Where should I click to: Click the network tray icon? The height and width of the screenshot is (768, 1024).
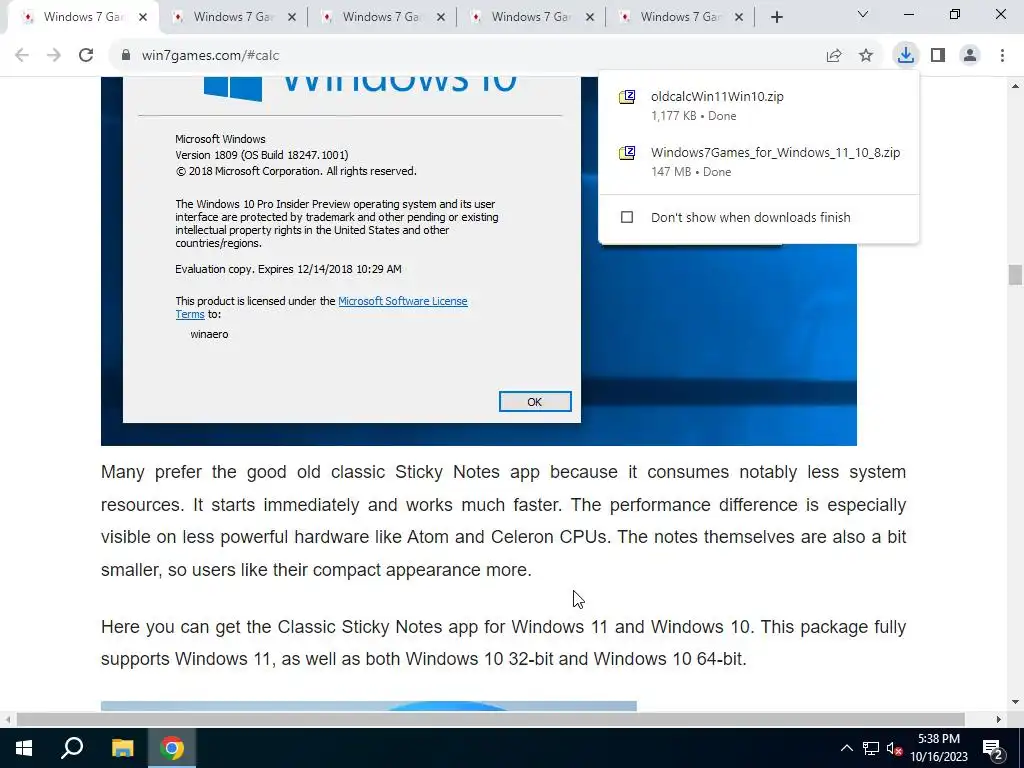[871, 748]
